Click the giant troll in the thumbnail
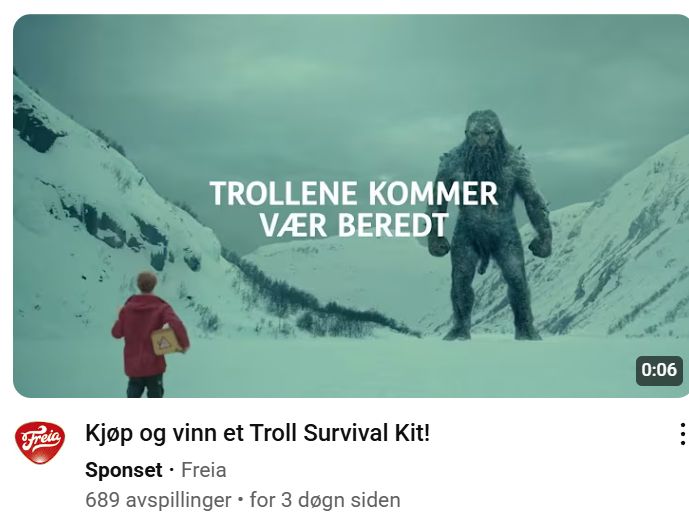 pos(491,225)
